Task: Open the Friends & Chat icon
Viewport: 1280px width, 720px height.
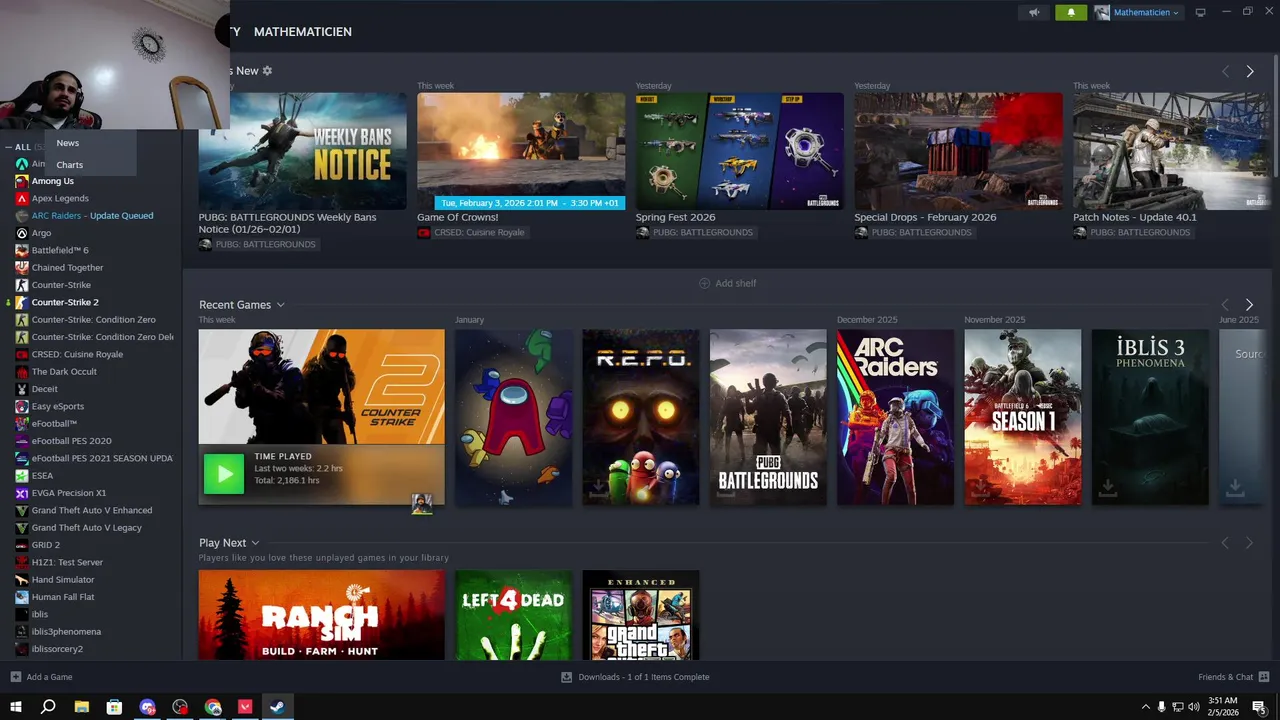Action: tap(1263, 677)
